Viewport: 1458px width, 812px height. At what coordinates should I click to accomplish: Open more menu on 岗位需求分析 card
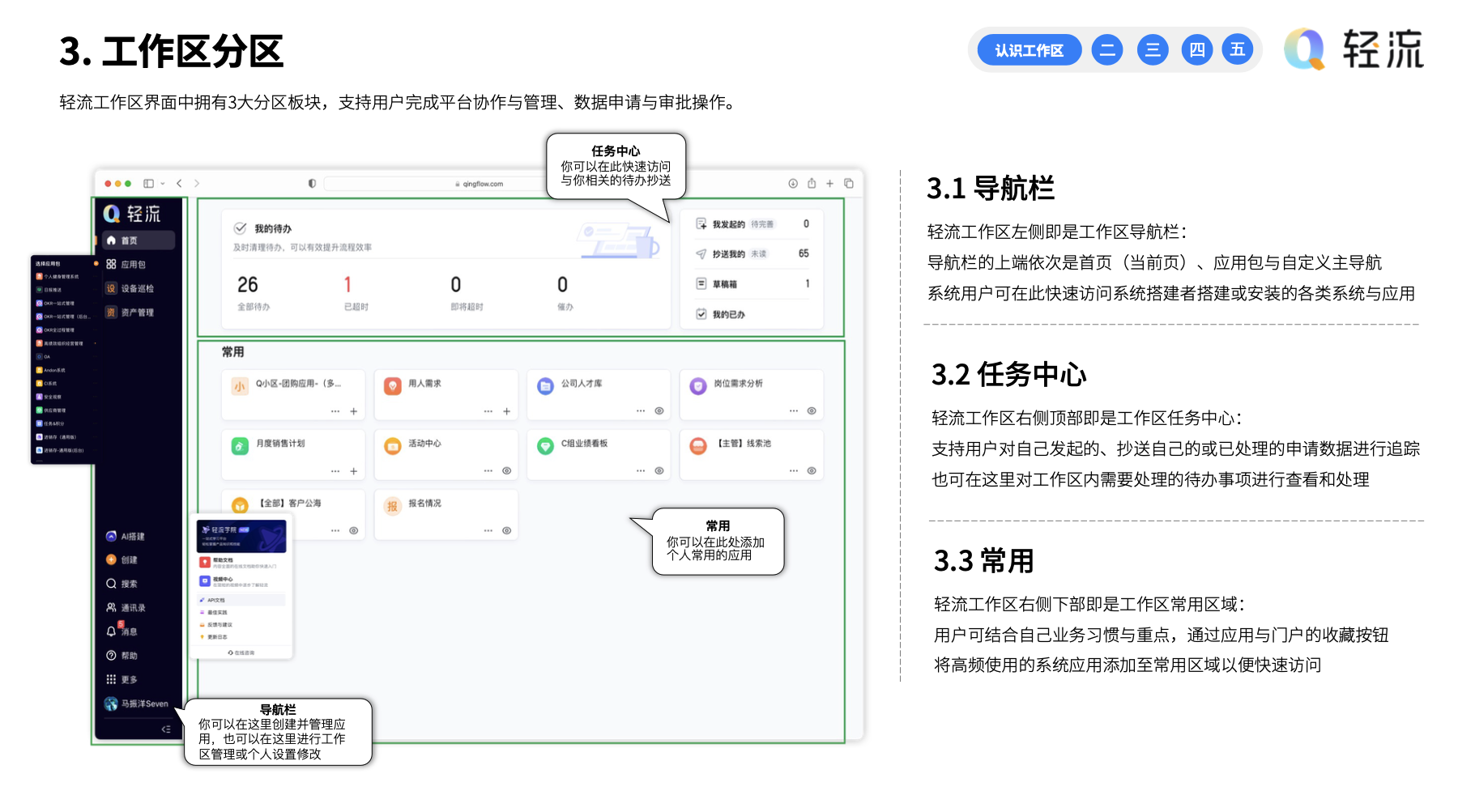pyautogui.click(x=794, y=411)
